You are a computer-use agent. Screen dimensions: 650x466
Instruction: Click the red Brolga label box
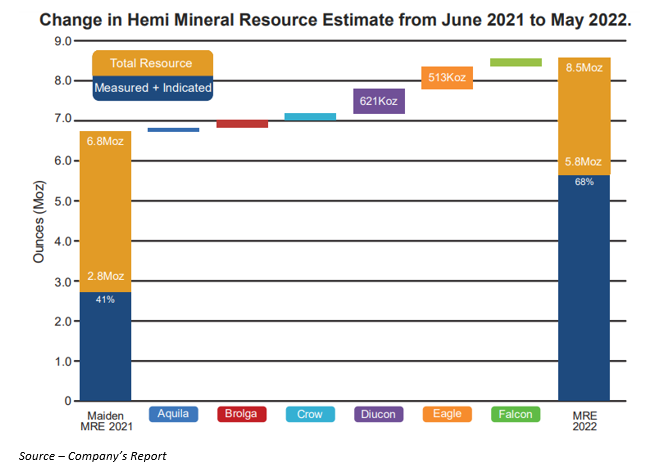(241, 414)
